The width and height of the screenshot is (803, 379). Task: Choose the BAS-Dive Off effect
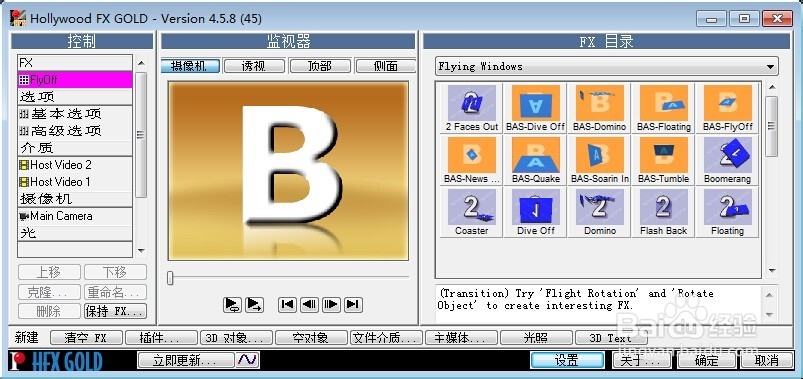coord(536,108)
